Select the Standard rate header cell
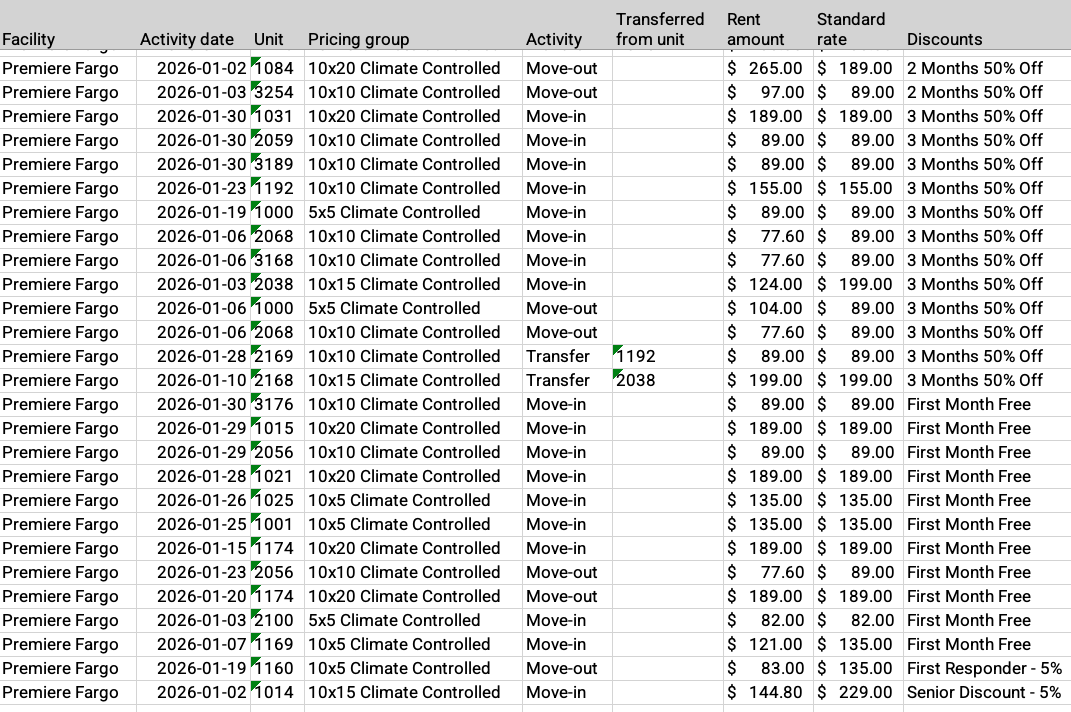The height and width of the screenshot is (712, 1071). click(x=851, y=29)
